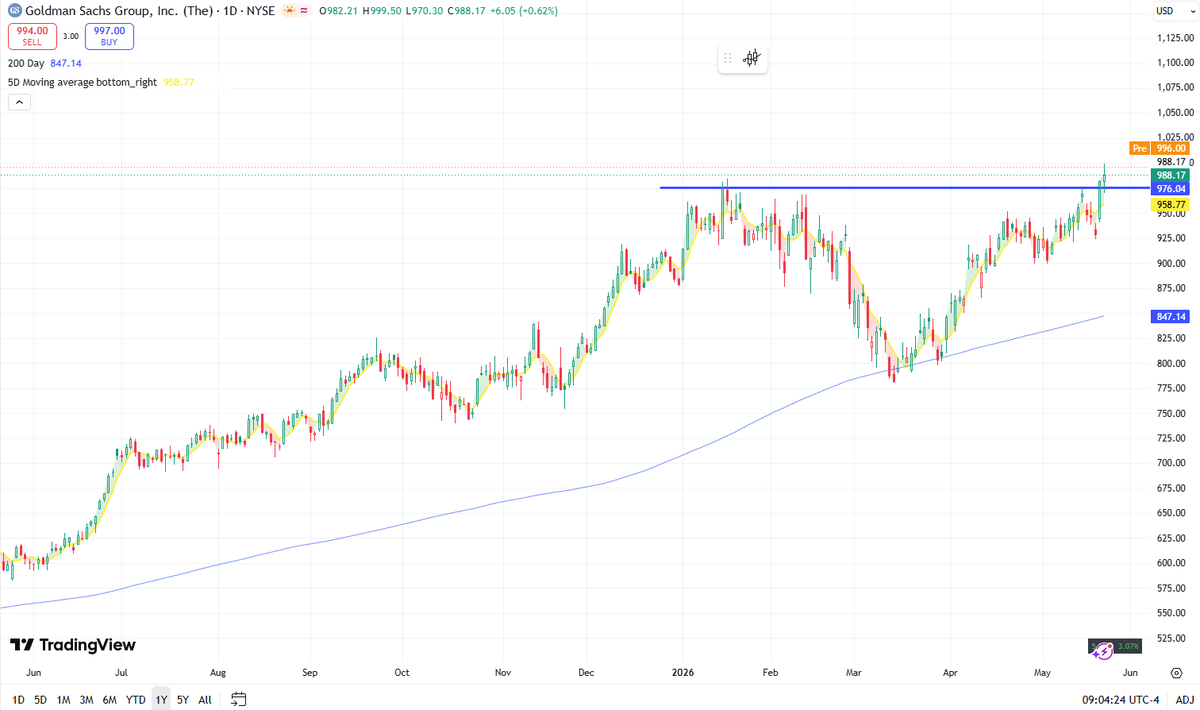Select the 1Y time range
This screenshot has width=1200, height=710.
(161, 699)
